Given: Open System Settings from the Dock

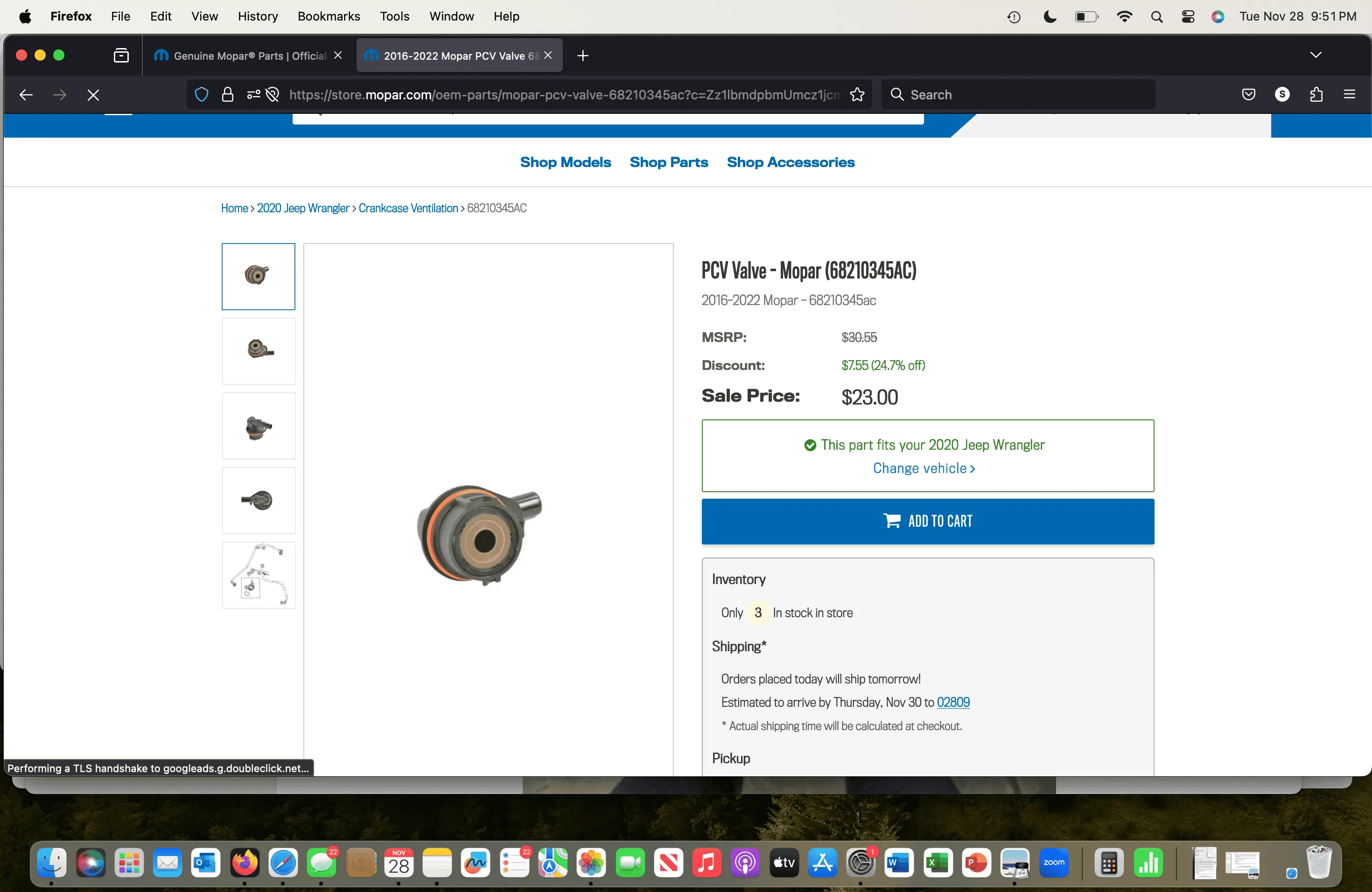Looking at the screenshot, I should tap(861, 863).
